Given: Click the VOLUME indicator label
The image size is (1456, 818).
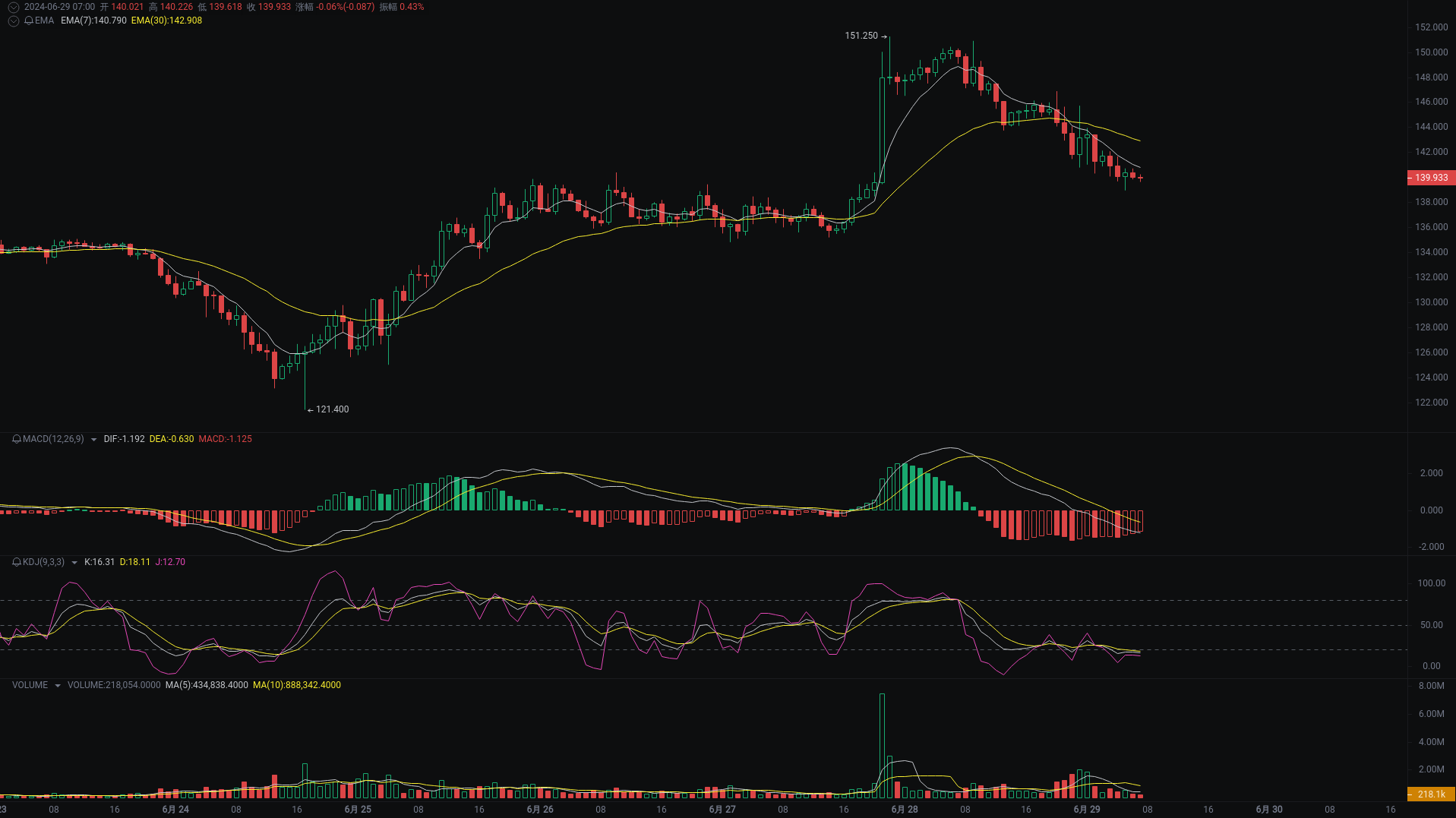Looking at the screenshot, I should pyautogui.click(x=30, y=685).
